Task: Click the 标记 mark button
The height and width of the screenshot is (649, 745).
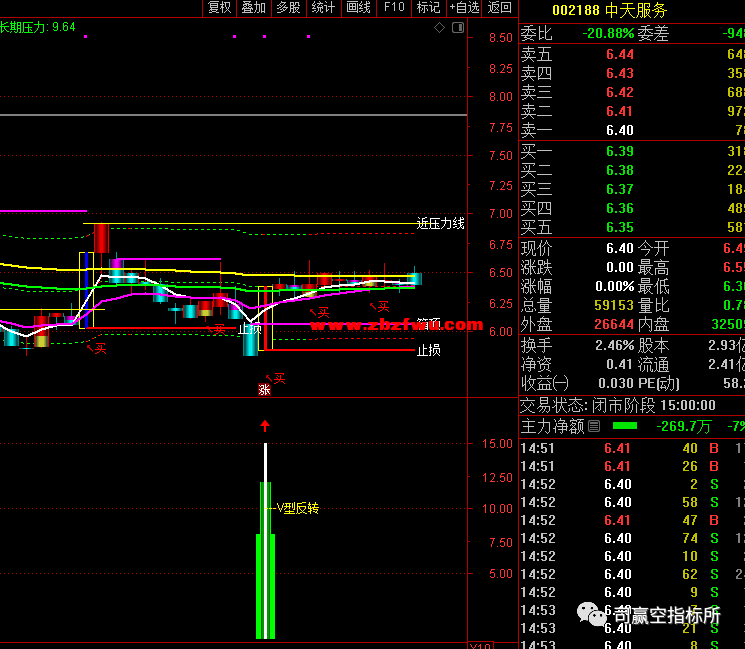Action: [x=429, y=8]
